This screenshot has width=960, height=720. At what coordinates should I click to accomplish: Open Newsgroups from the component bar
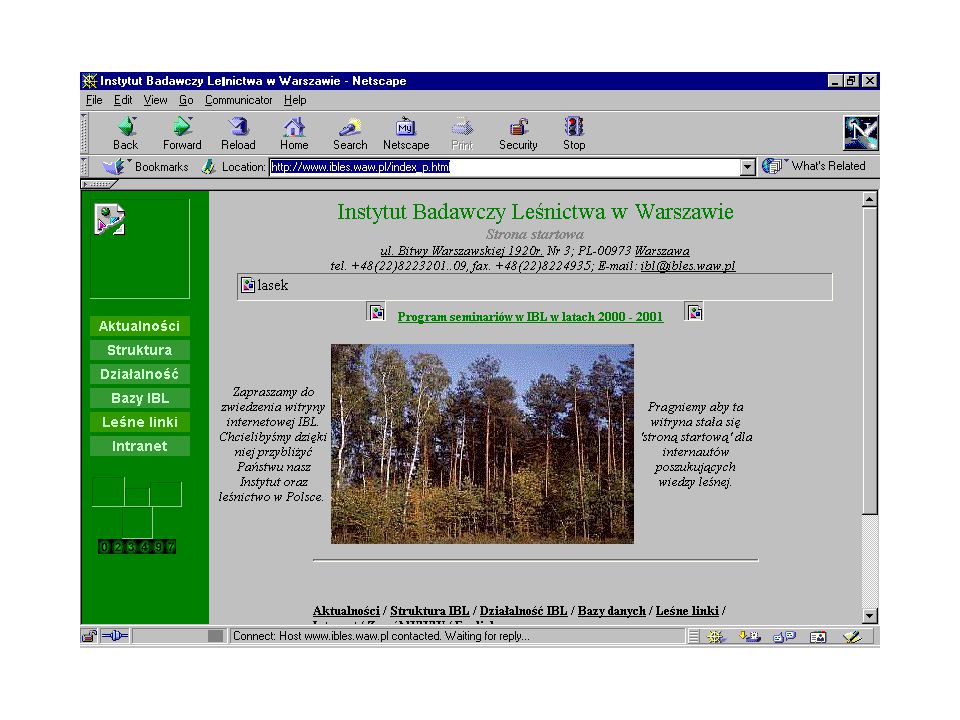[784, 637]
